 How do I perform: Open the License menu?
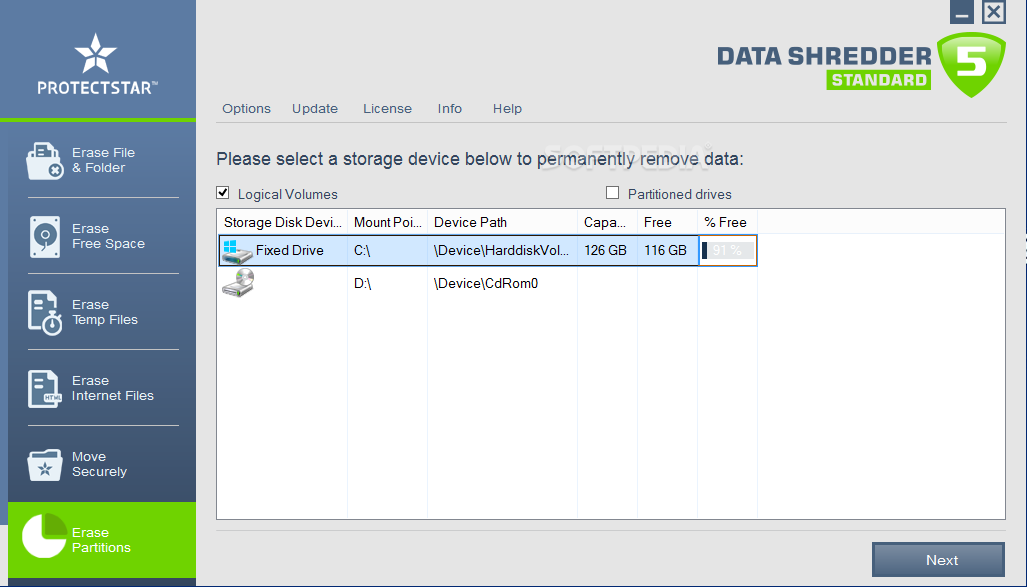[388, 109]
